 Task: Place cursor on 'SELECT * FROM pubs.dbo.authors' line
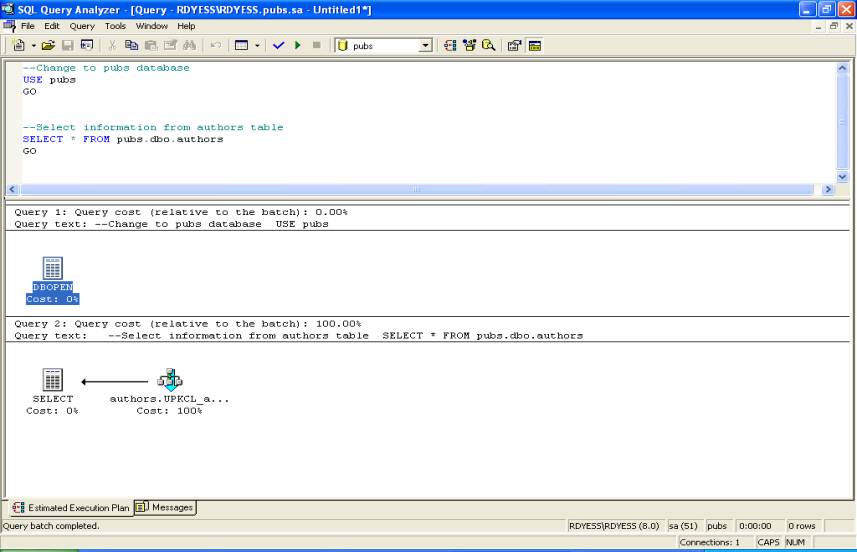(x=123, y=139)
